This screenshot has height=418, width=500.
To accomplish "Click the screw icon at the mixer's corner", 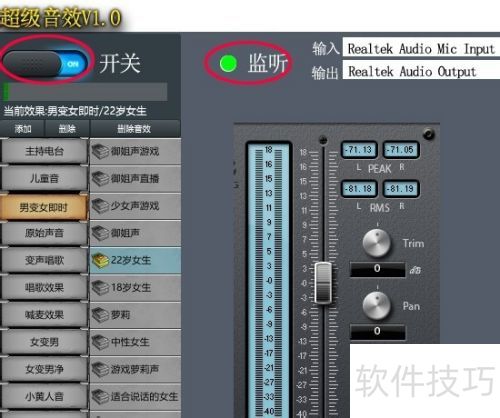I will 428,134.
